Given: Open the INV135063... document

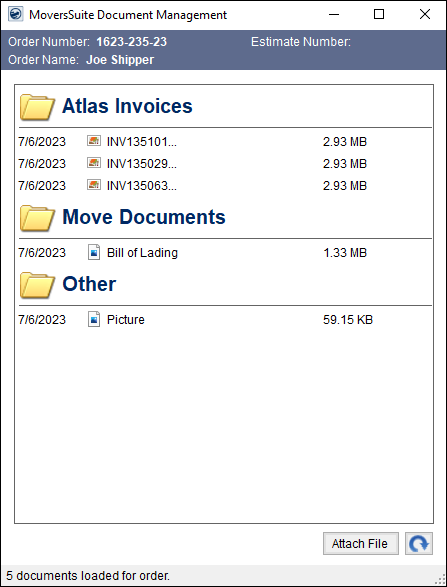Looking at the screenshot, I should (x=142, y=186).
